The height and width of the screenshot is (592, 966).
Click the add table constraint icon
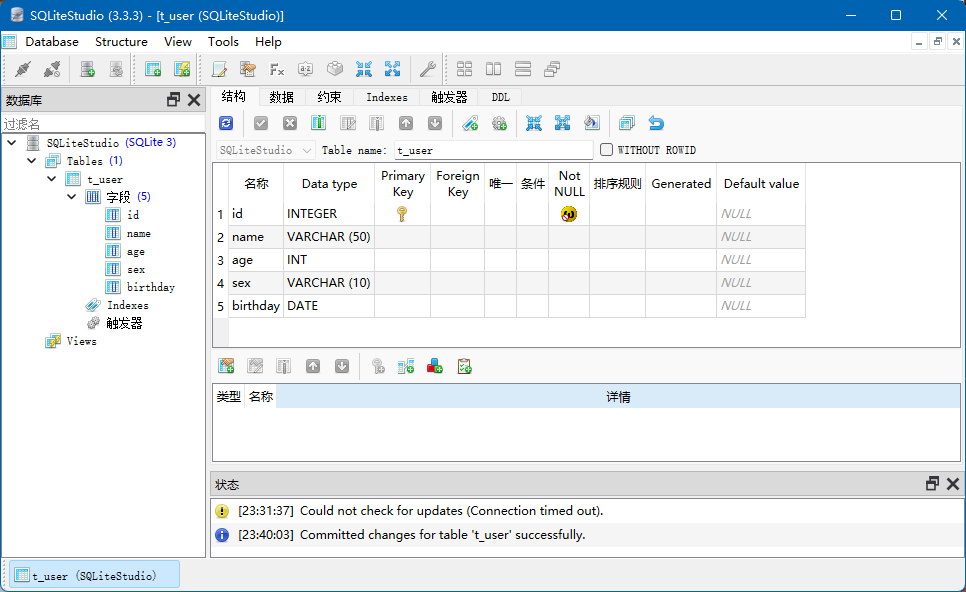(x=226, y=367)
